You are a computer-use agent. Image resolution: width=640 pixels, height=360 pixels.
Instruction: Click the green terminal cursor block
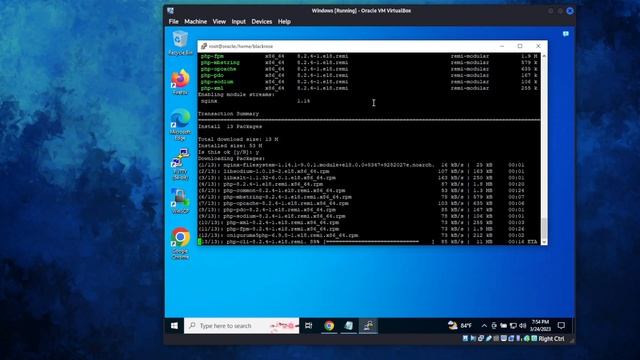click(200, 242)
